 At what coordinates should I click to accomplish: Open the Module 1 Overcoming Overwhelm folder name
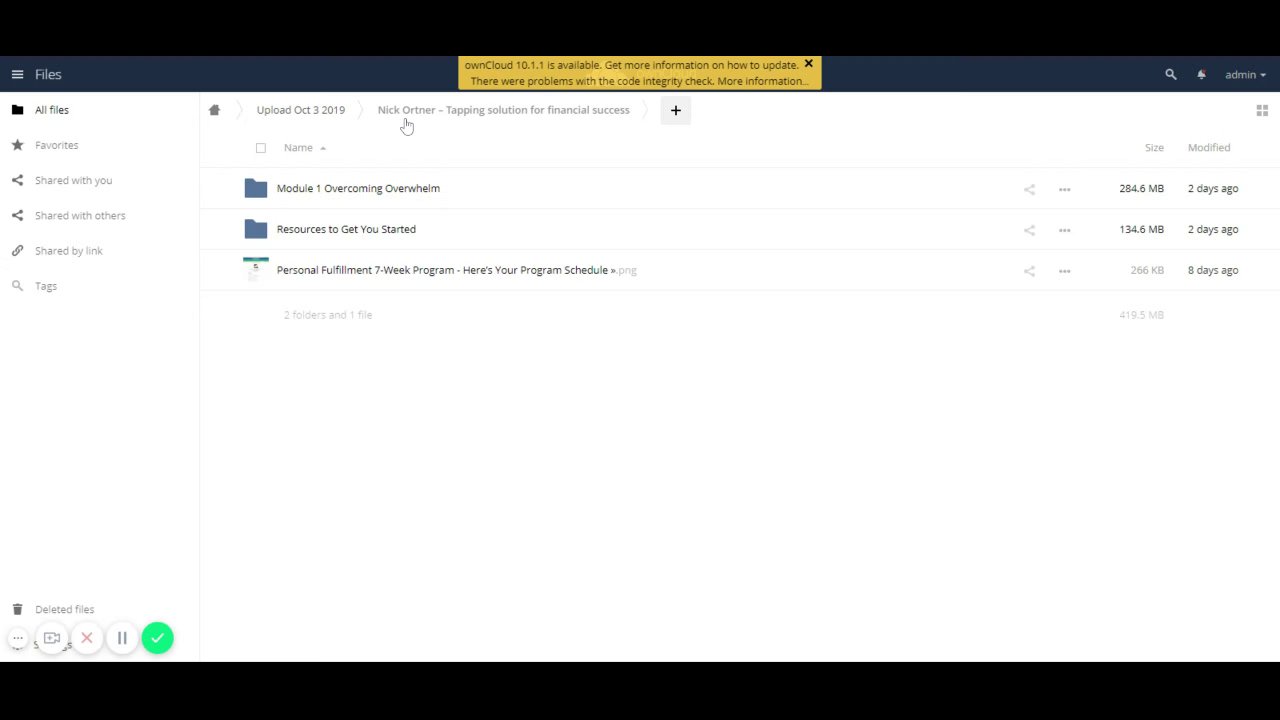click(358, 188)
